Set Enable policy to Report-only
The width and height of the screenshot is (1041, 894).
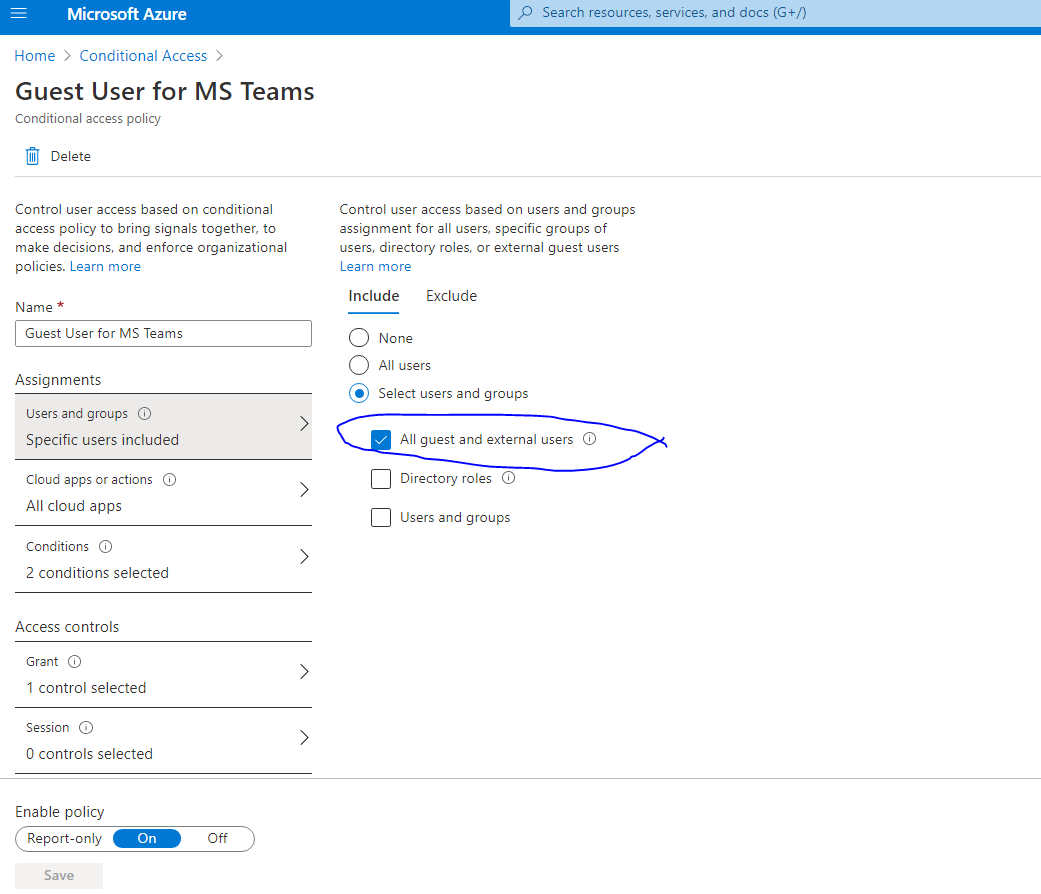point(64,838)
